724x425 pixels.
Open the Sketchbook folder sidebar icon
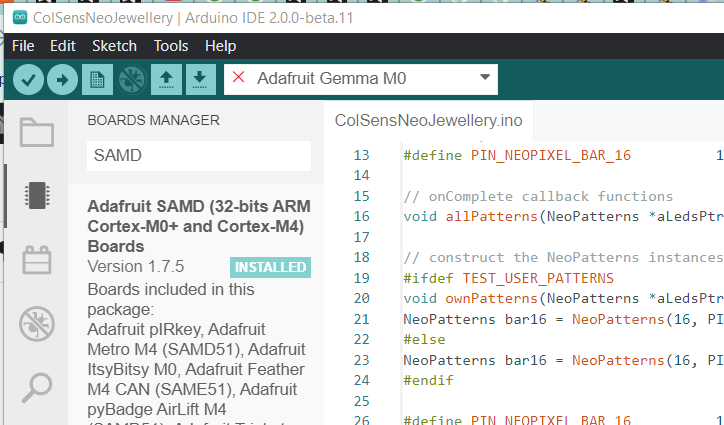pyautogui.click(x=37, y=132)
